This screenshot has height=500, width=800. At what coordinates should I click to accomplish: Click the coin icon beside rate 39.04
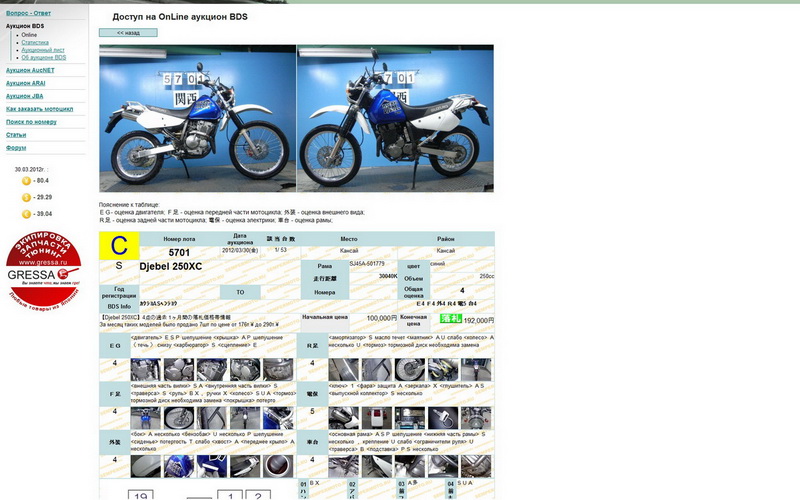pyautogui.click(x=26, y=213)
